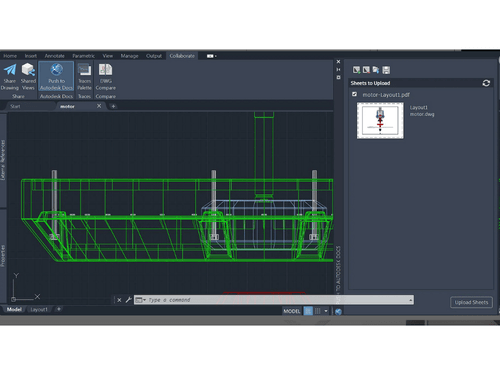Select the motor drawing file tab
Viewport: 500px width, 375px height.
(67, 106)
